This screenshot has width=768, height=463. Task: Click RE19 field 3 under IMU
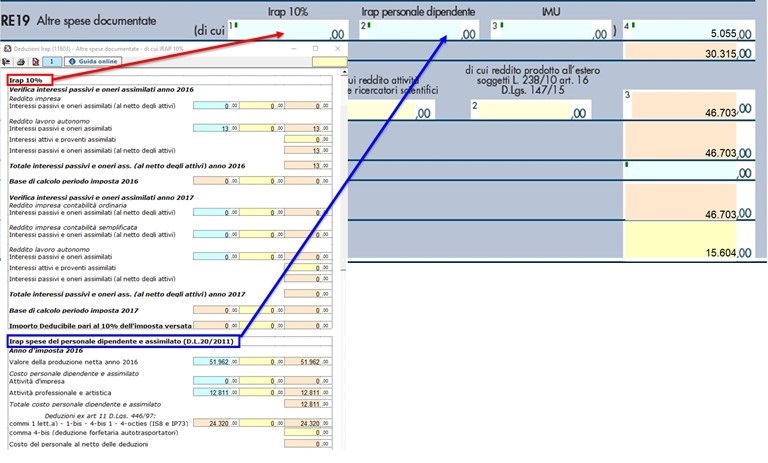(551, 30)
